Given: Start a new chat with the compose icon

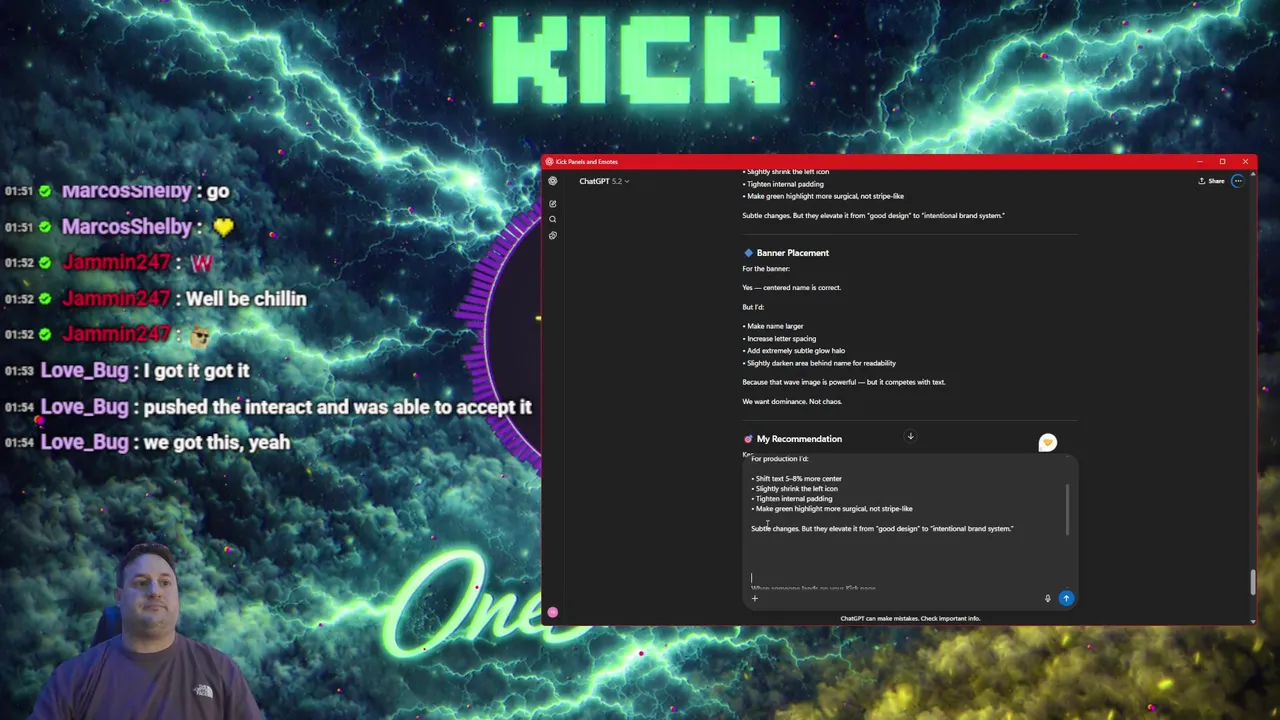Looking at the screenshot, I should (552, 204).
